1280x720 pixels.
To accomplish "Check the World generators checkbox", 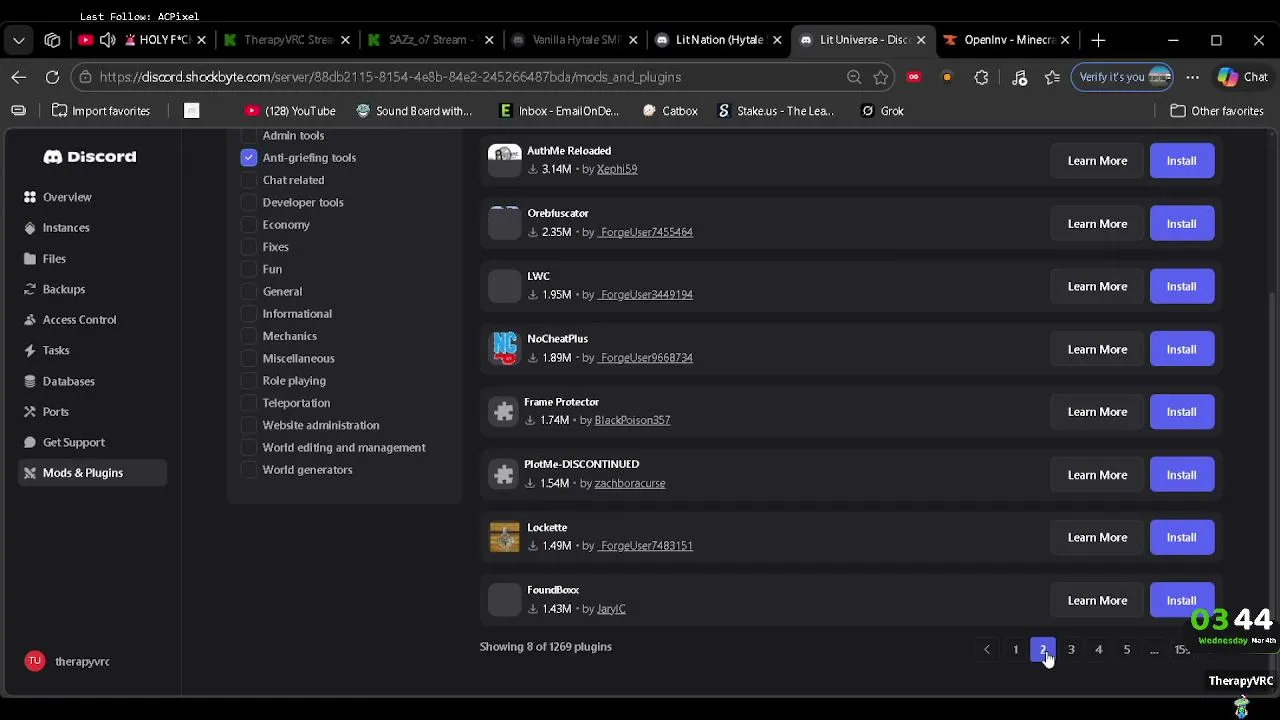I will (249, 470).
